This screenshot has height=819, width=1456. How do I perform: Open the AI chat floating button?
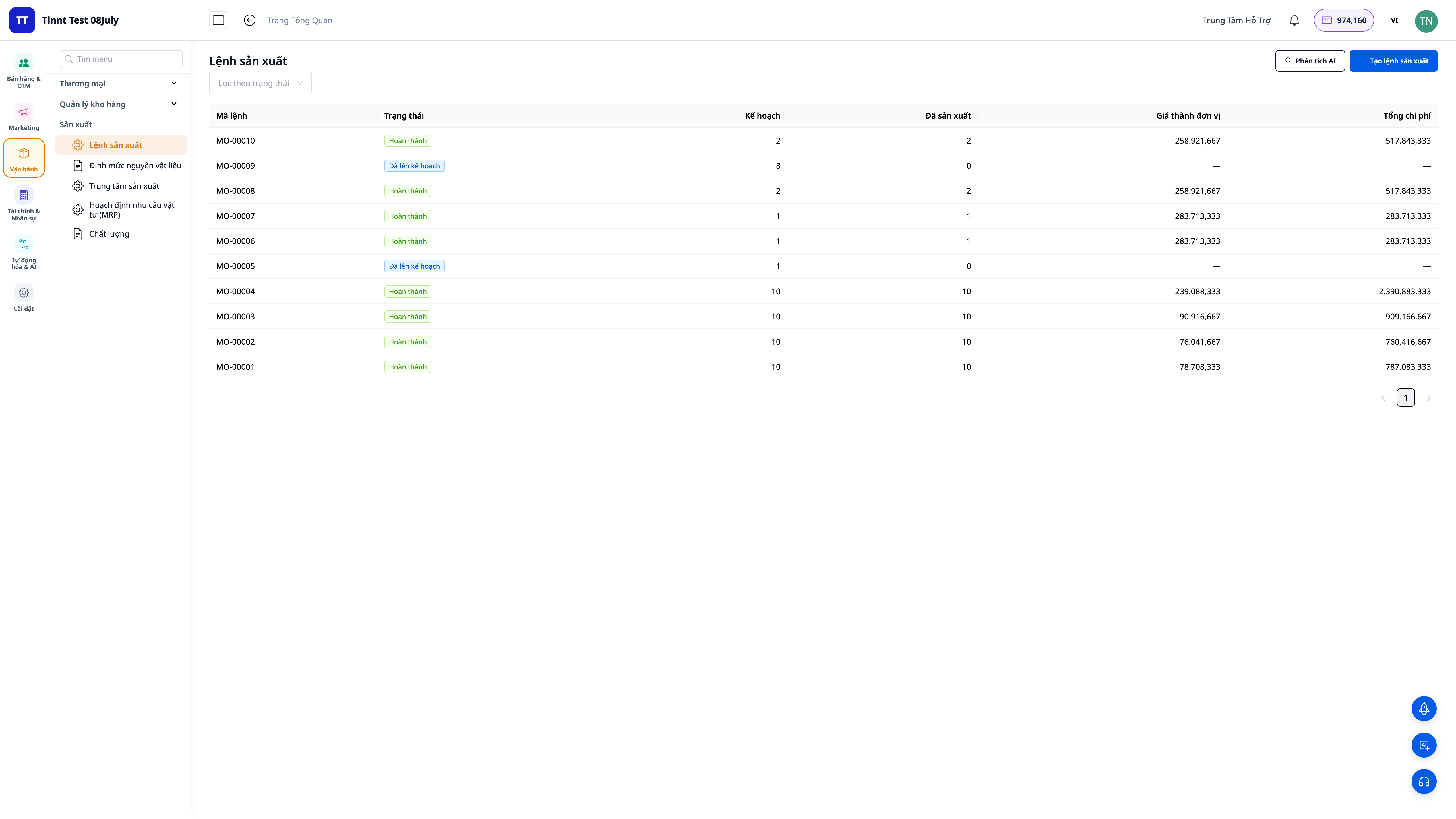[x=1424, y=745]
